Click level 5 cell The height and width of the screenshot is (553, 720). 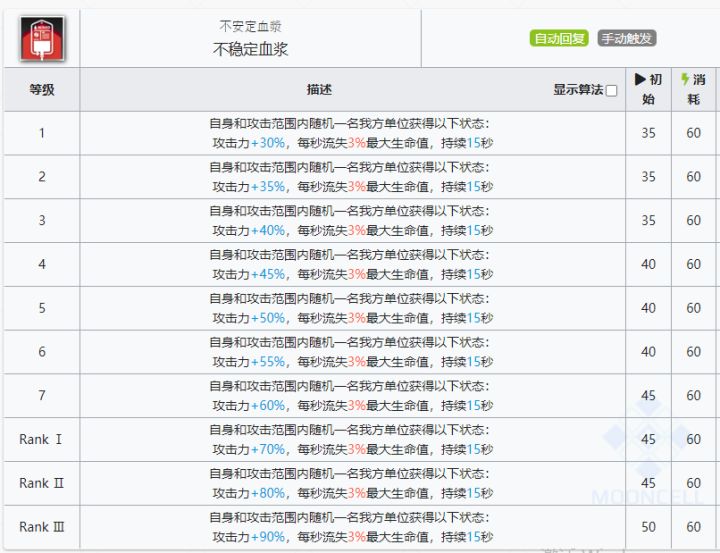(x=42, y=308)
